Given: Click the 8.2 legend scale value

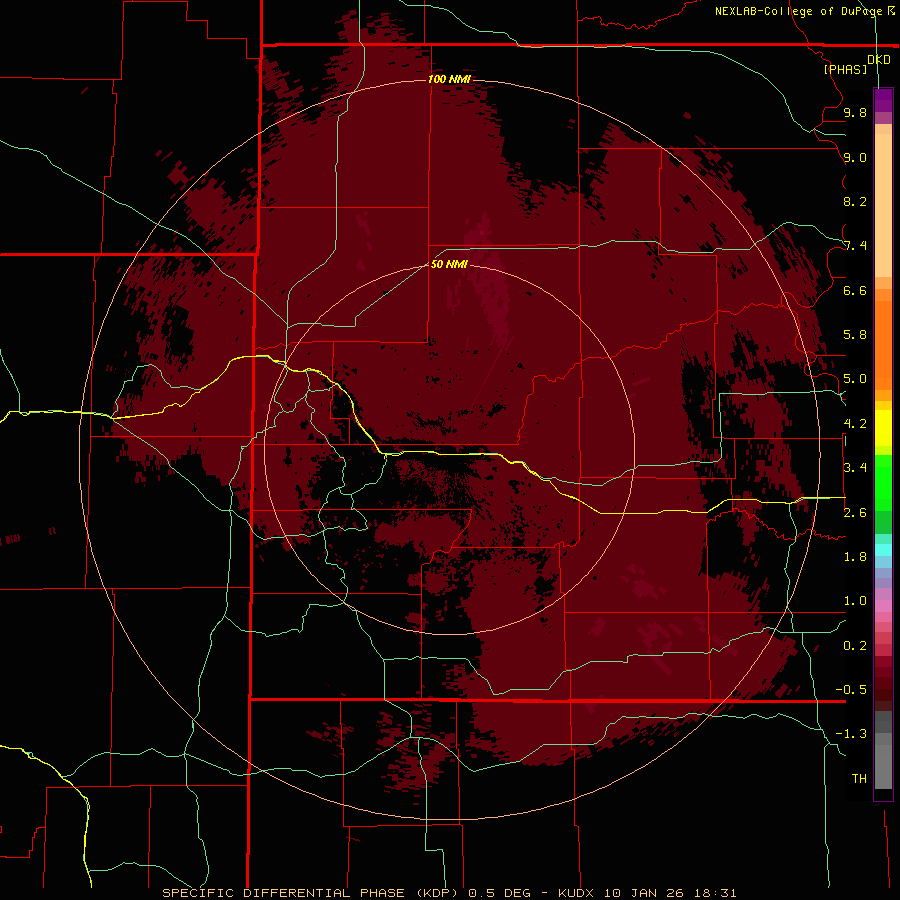Looking at the screenshot, I should click(x=855, y=201).
